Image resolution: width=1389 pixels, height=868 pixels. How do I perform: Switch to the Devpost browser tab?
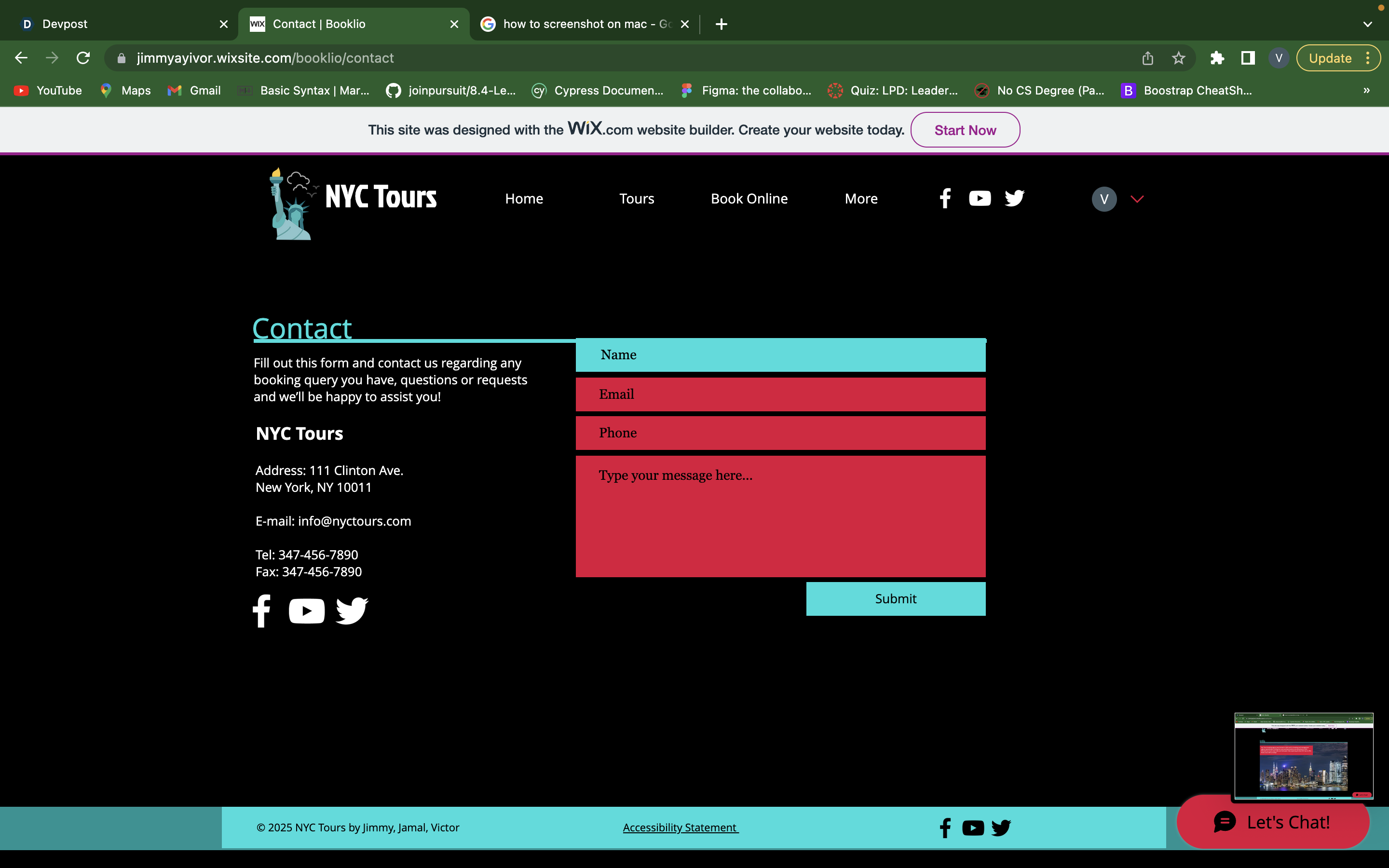[x=115, y=24]
